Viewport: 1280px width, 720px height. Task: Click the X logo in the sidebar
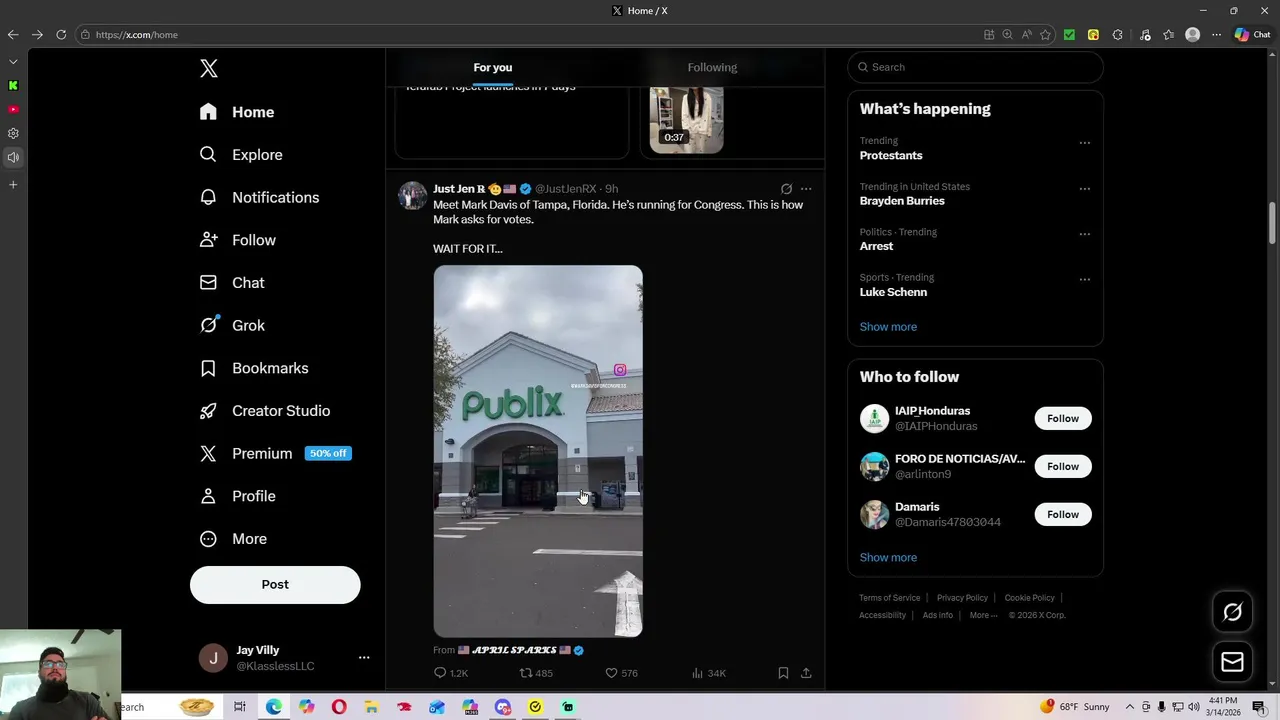pos(208,68)
